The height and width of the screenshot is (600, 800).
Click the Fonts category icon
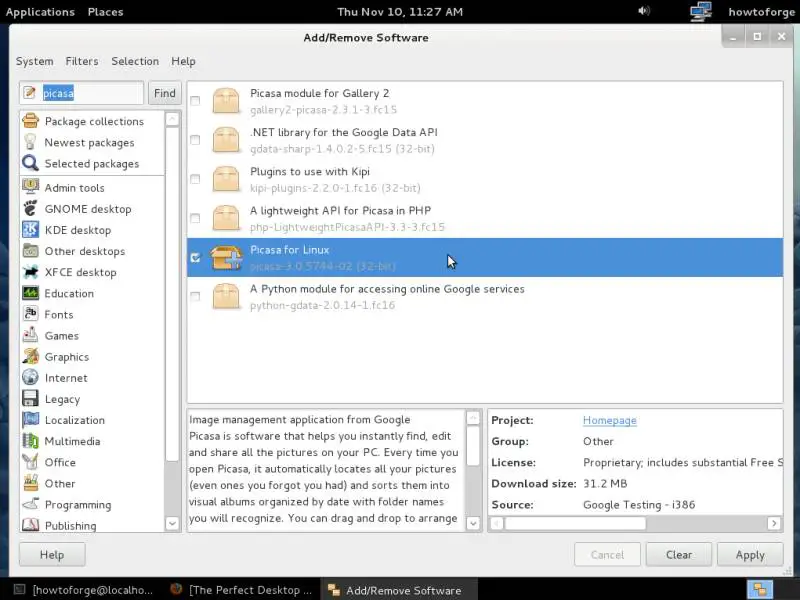point(31,314)
